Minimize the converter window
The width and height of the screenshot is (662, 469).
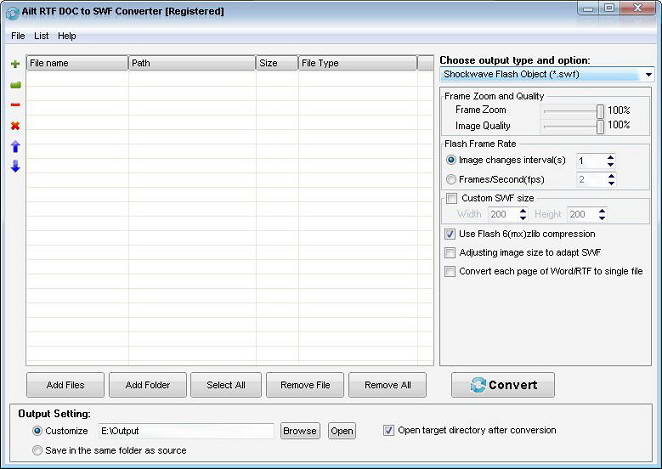click(589, 8)
